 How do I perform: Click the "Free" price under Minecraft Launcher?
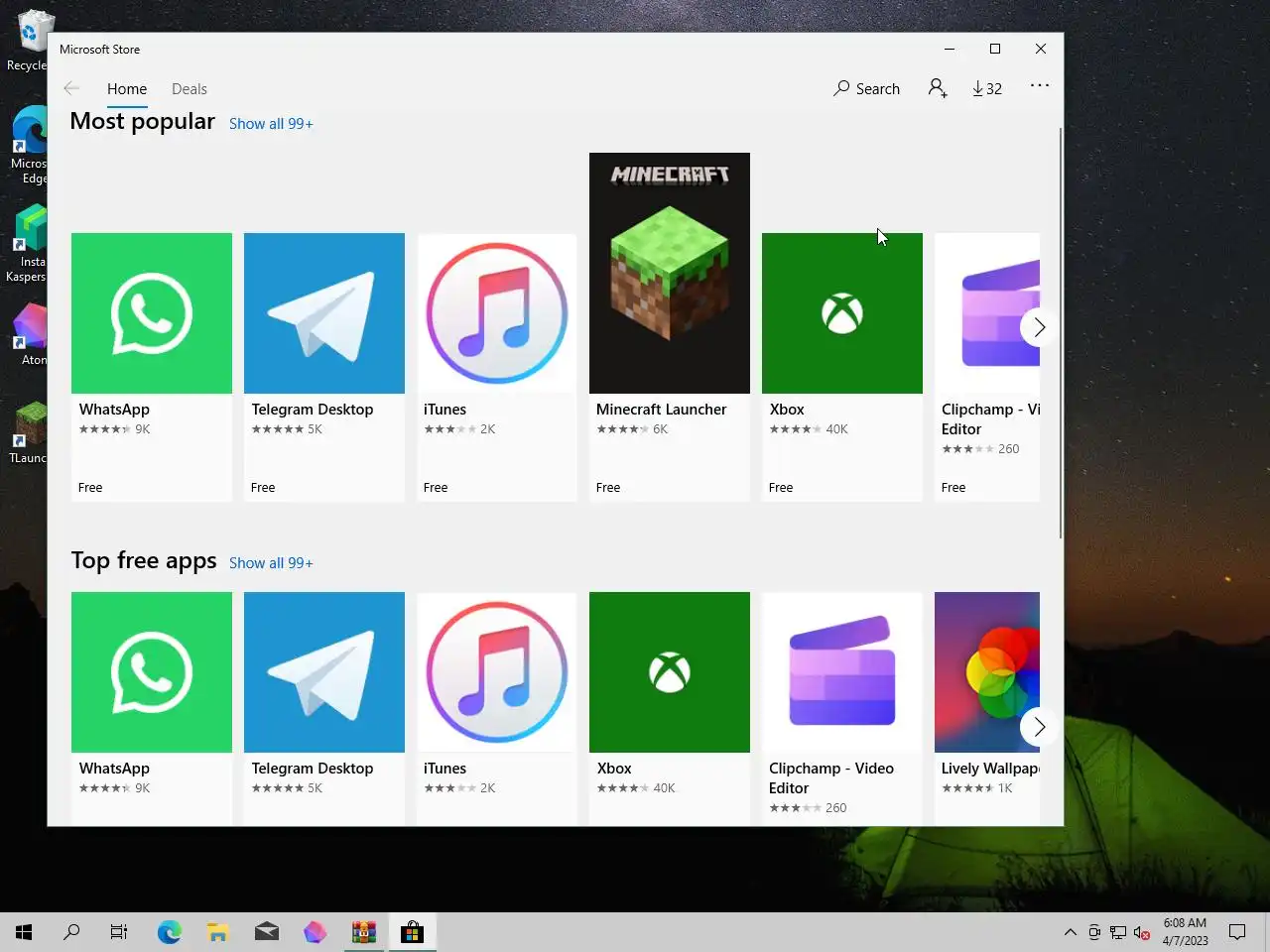[608, 488]
